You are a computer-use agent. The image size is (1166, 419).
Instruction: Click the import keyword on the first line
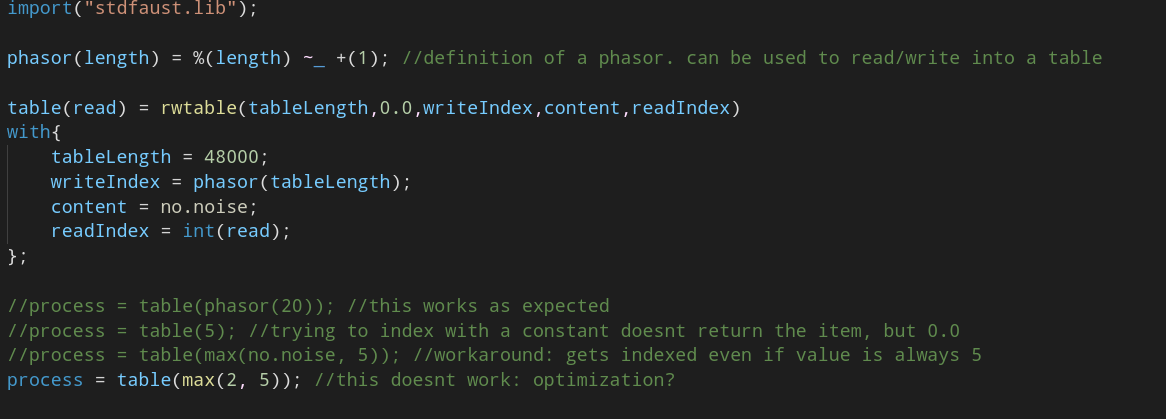coord(34,8)
